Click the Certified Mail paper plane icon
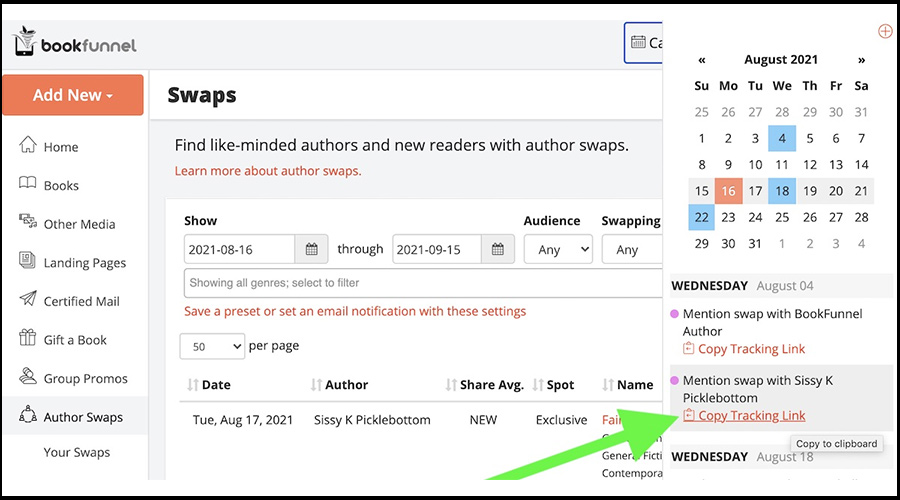This screenshot has width=900, height=500. coord(27,301)
